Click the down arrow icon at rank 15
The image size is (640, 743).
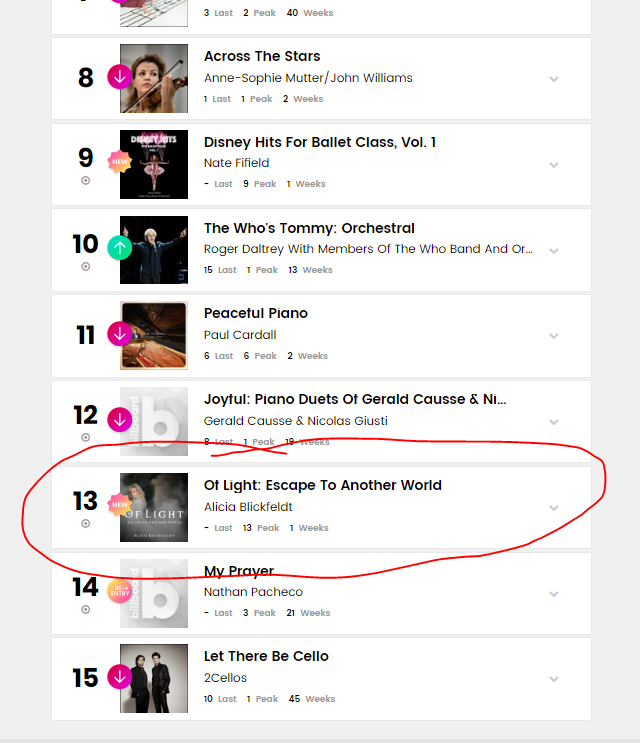(119, 677)
